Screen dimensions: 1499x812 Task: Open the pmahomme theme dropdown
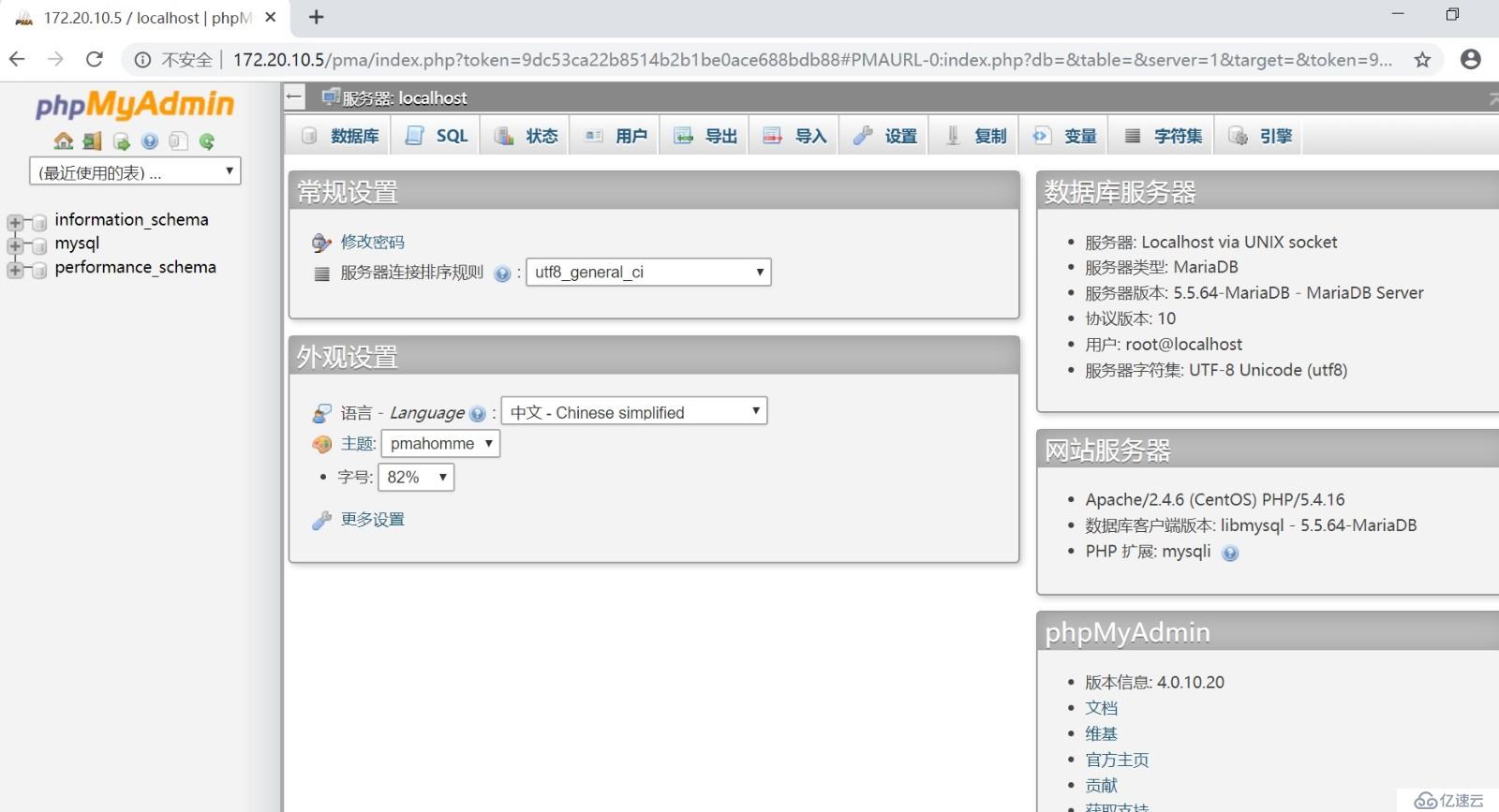click(x=440, y=444)
